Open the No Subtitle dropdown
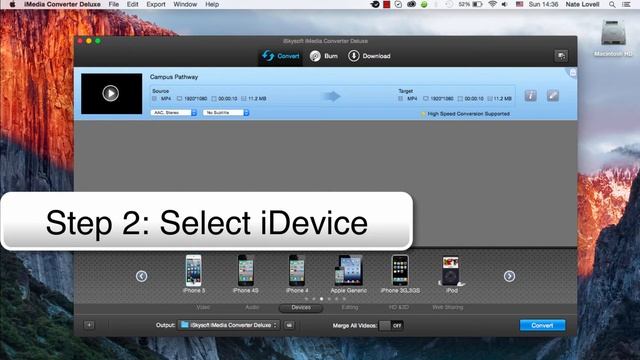 226,113
